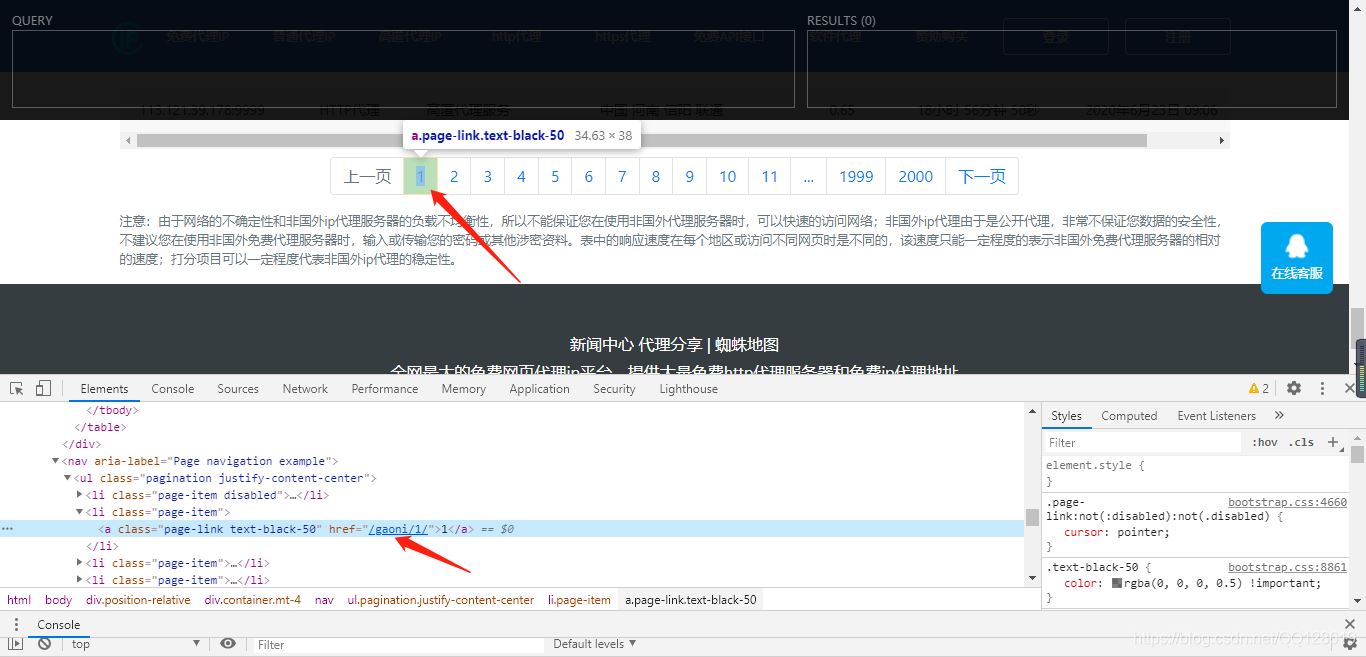This screenshot has width=1366, height=657.
Task: Open the JavaScript context dropdown showing top
Action: 130,644
